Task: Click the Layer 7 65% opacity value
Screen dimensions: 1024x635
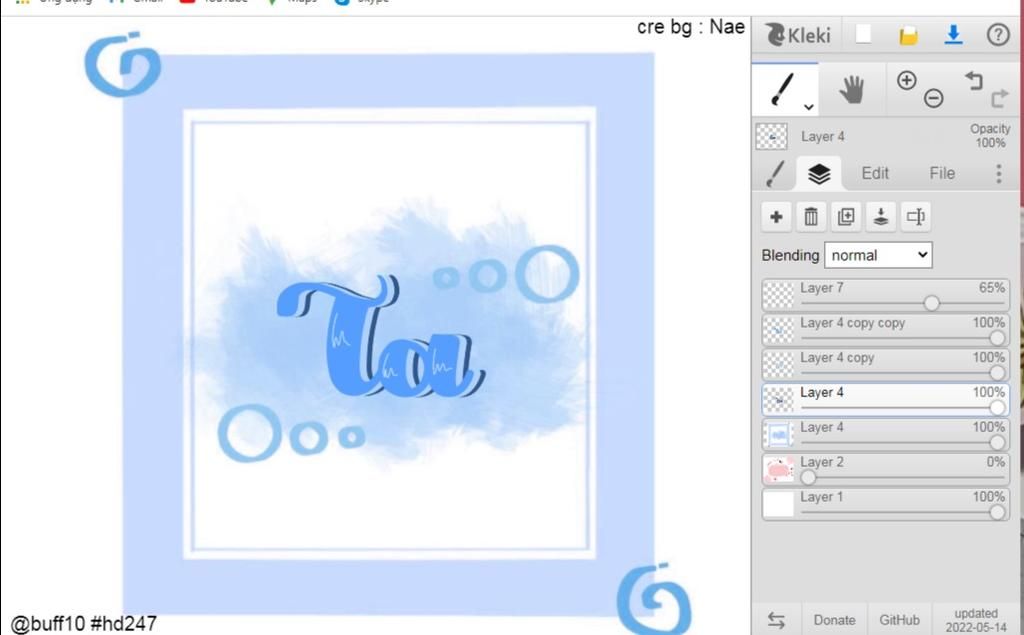Action: pyautogui.click(x=991, y=288)
